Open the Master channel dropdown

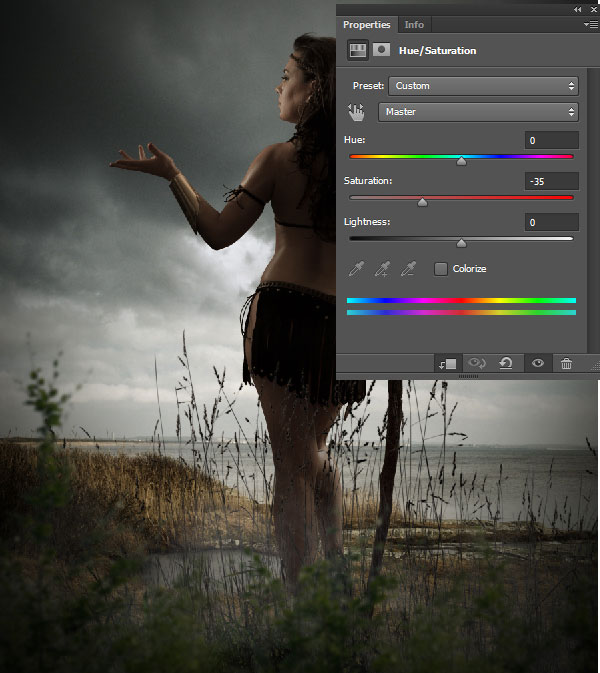click(478, 112)
